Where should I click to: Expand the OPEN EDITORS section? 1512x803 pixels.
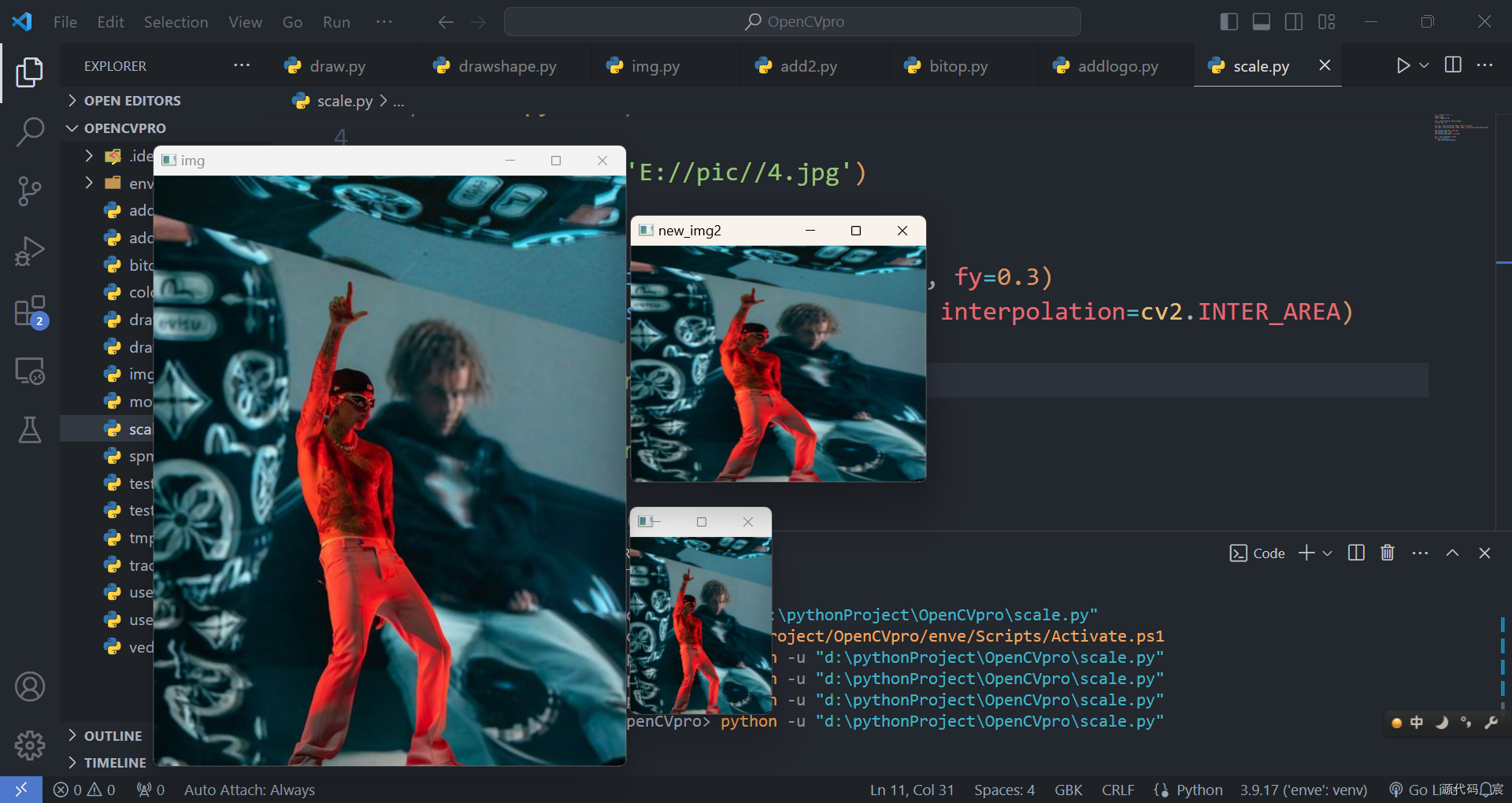[132, 101]
